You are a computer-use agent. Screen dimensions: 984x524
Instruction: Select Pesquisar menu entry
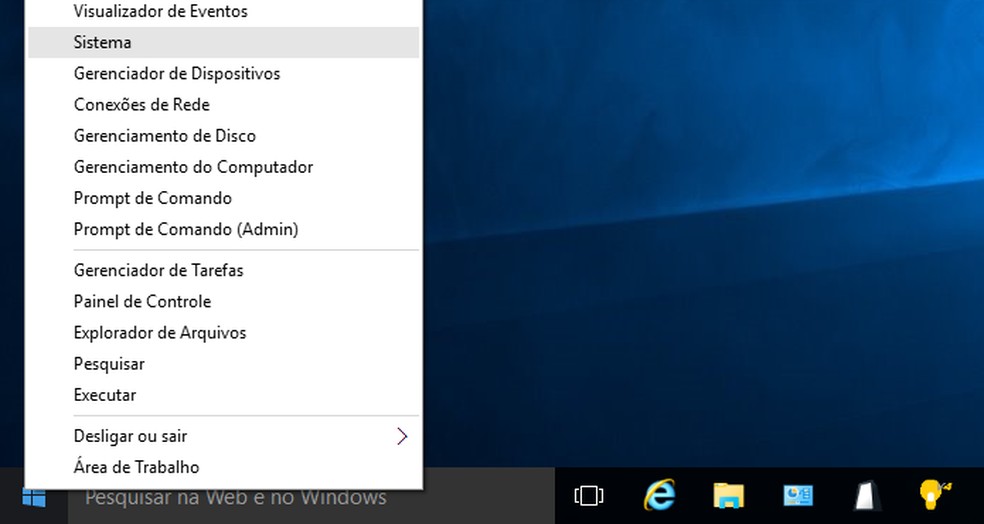coord(223,364)
